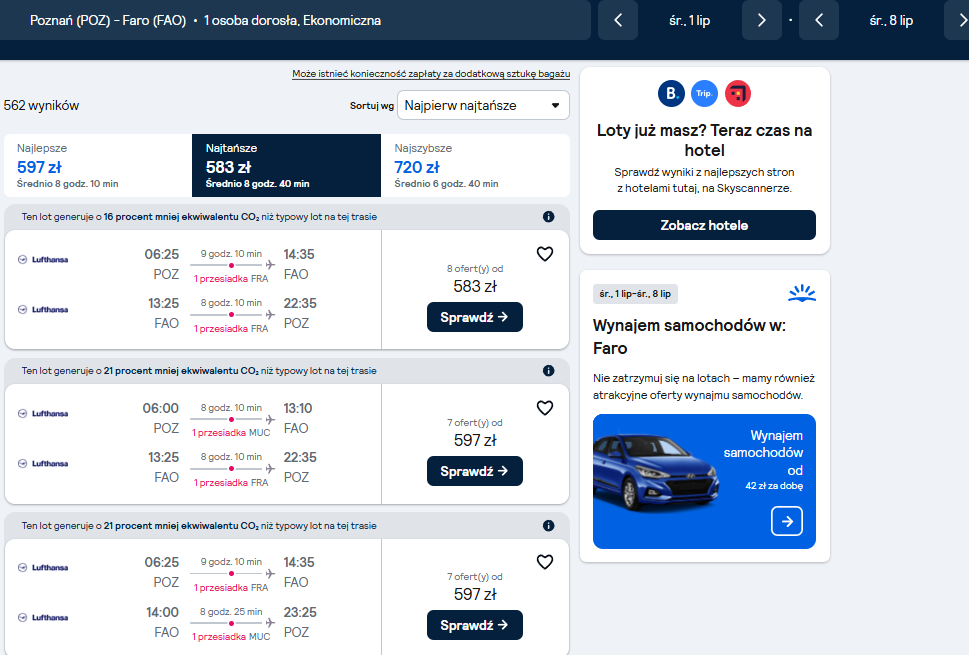The height and width of the screenshot is (655, 969).
Task: Select the Najtańsze 583 zł tab
Action: pyautogui.click(x=286, y=166)
